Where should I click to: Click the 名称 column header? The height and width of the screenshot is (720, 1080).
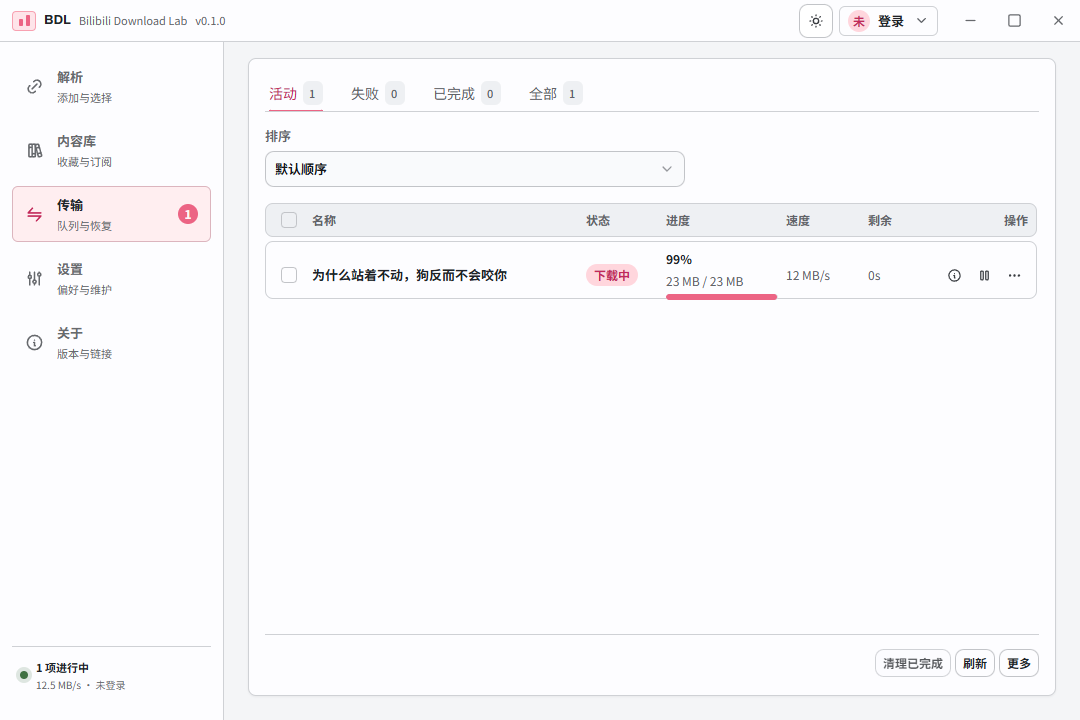(x=324, y=220)
